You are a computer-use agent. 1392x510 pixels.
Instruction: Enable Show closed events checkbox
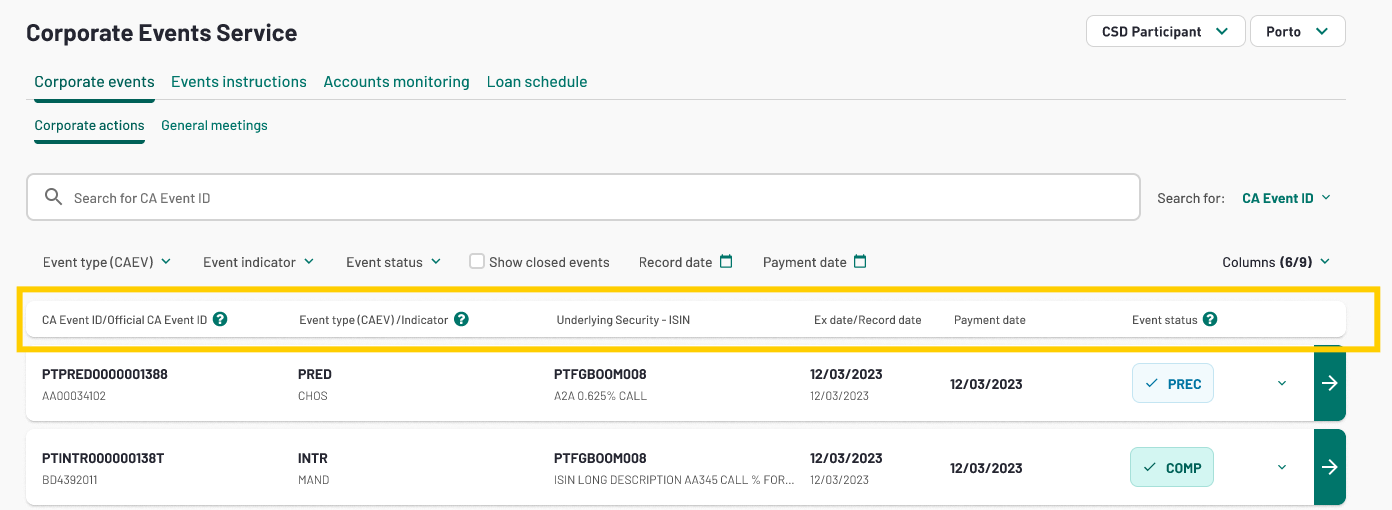[477, 261]
